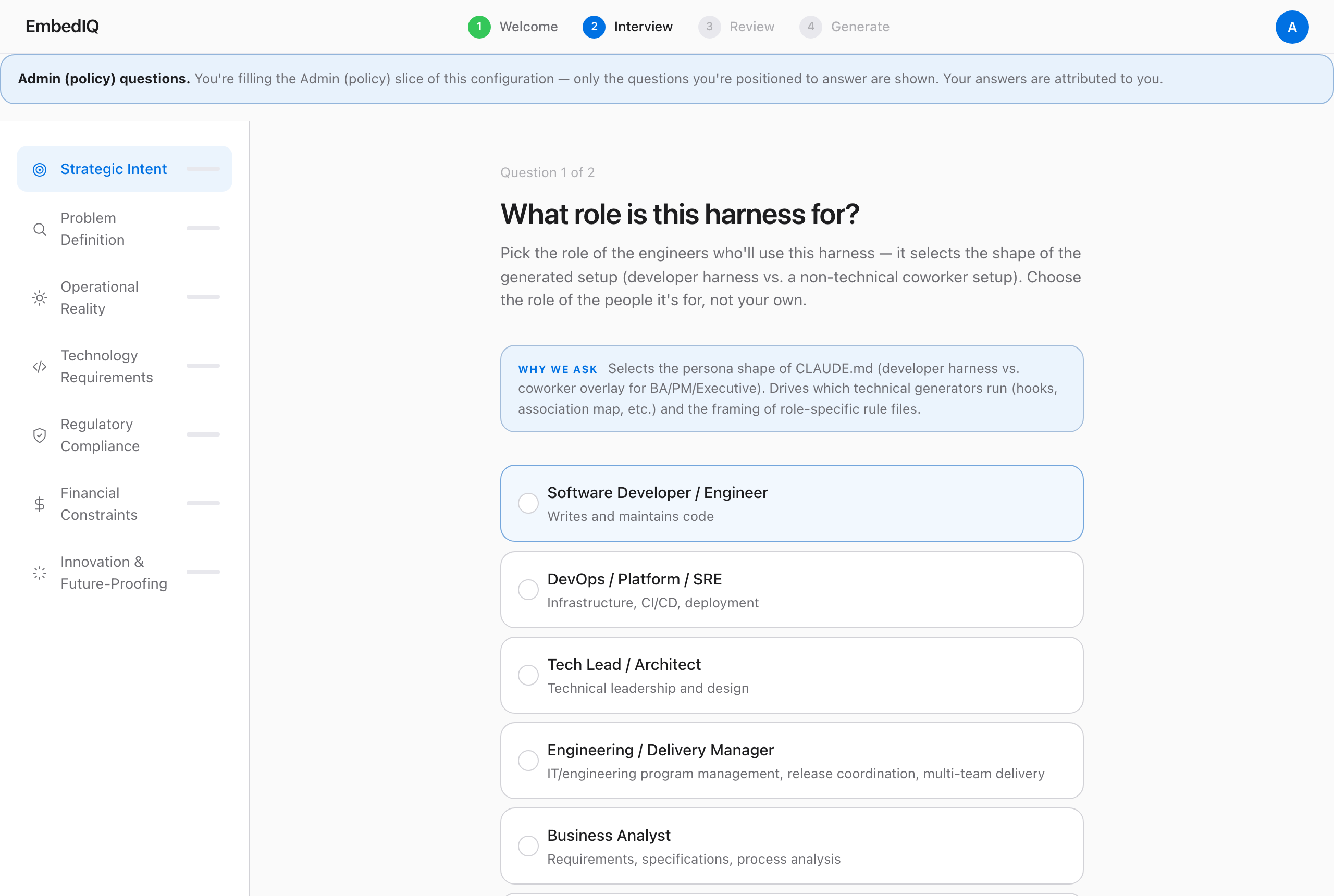Click the grey step 3 circle
This screenshot has height=896, width=1334.
[x=709, y=27]
